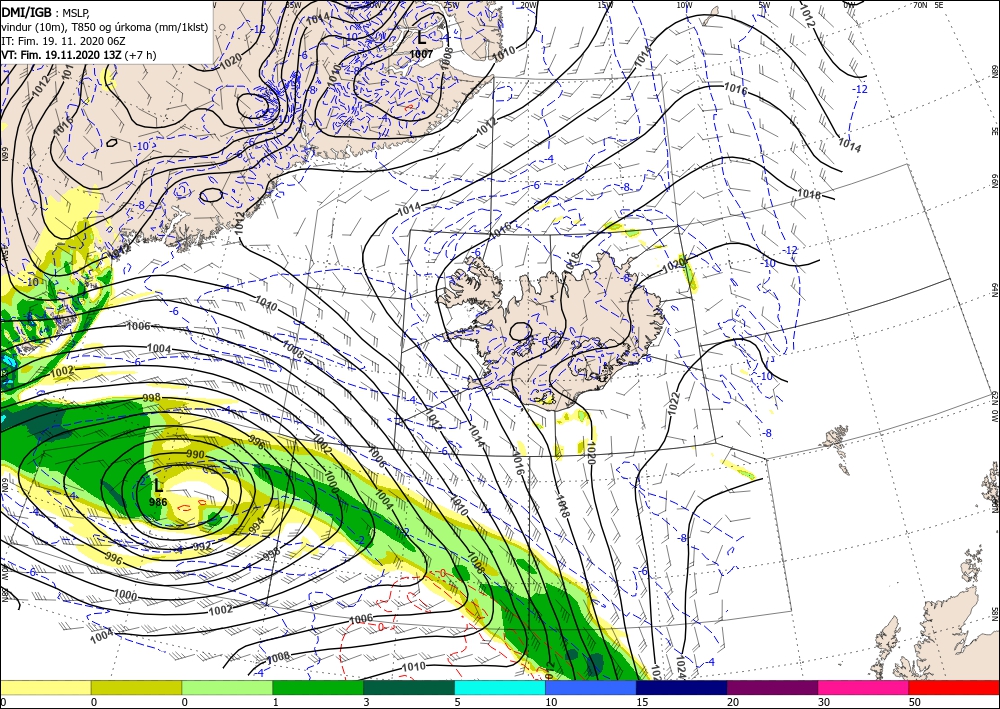The width and height of the screenshot is (1000, 709).
Task: Click the '986' pressure value
Action: click(x=158, y=502)
